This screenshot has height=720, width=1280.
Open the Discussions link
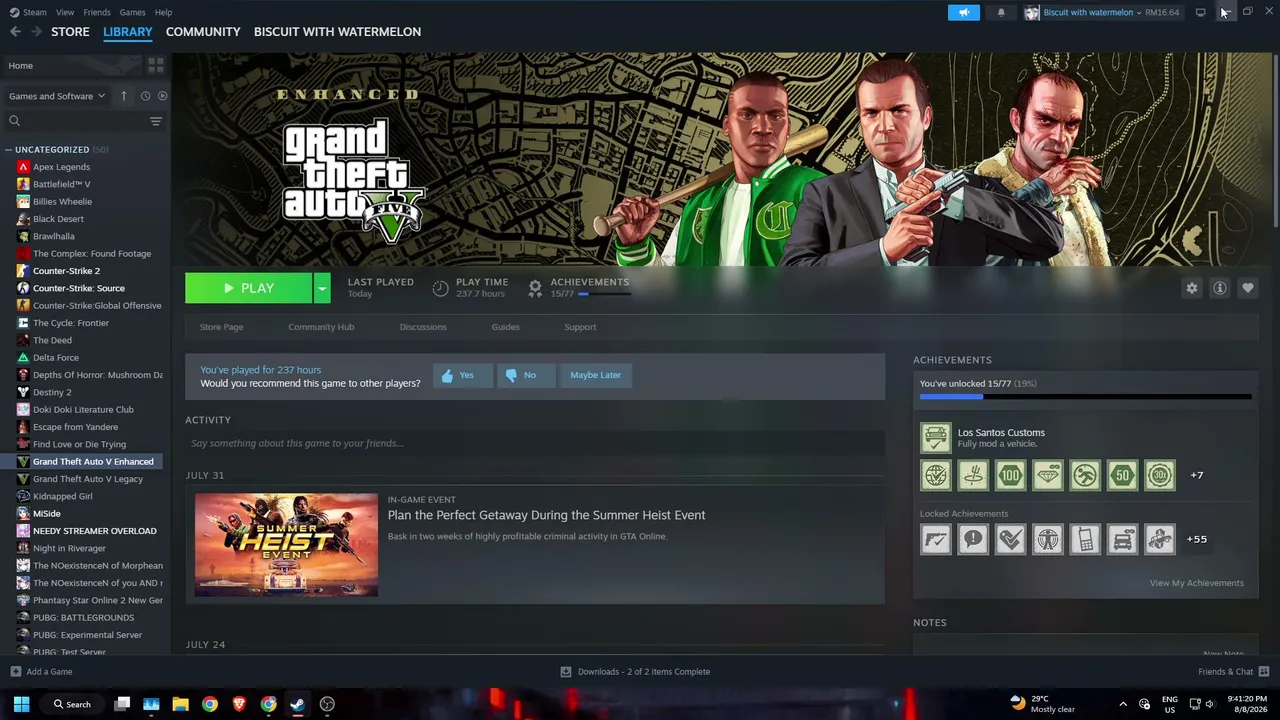423,327
